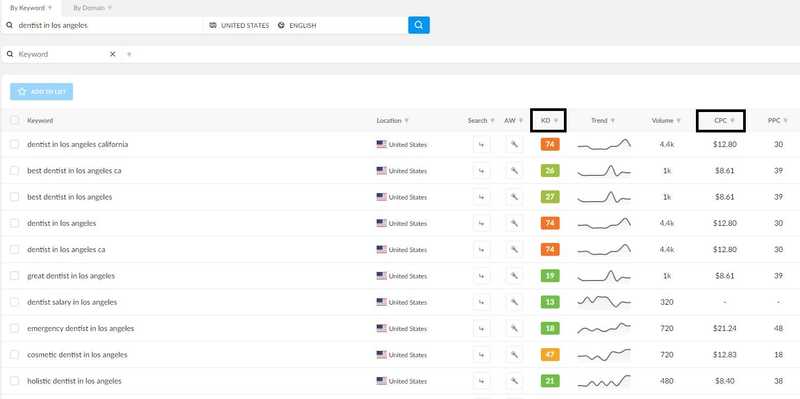Viewport: 800px width, 399px height.
Task: Focus the main keyword search field
Action: [102, 25]
